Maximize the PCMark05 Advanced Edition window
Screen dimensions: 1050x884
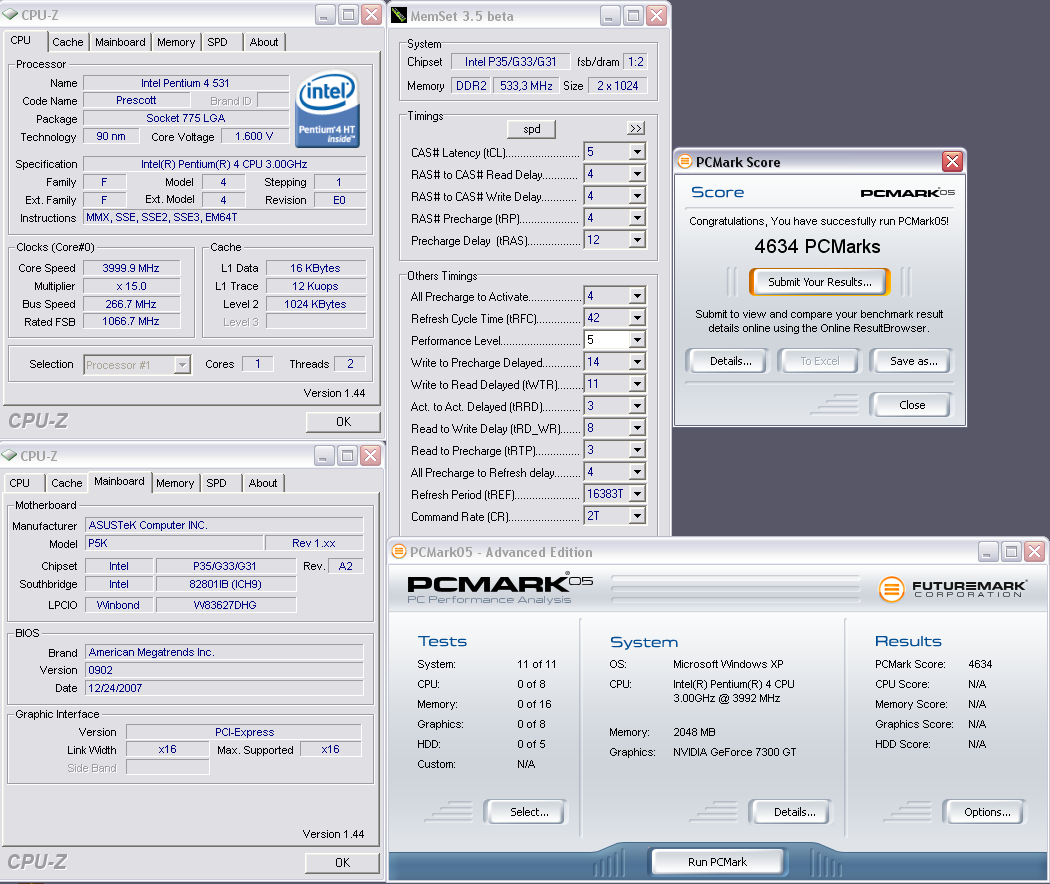[x=1011, y=551]
